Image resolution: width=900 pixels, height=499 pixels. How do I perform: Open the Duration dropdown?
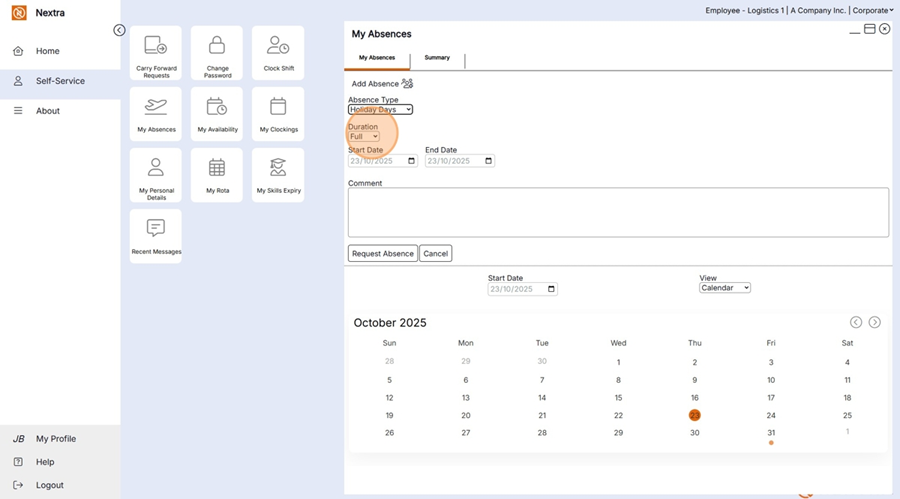[364, 137]
